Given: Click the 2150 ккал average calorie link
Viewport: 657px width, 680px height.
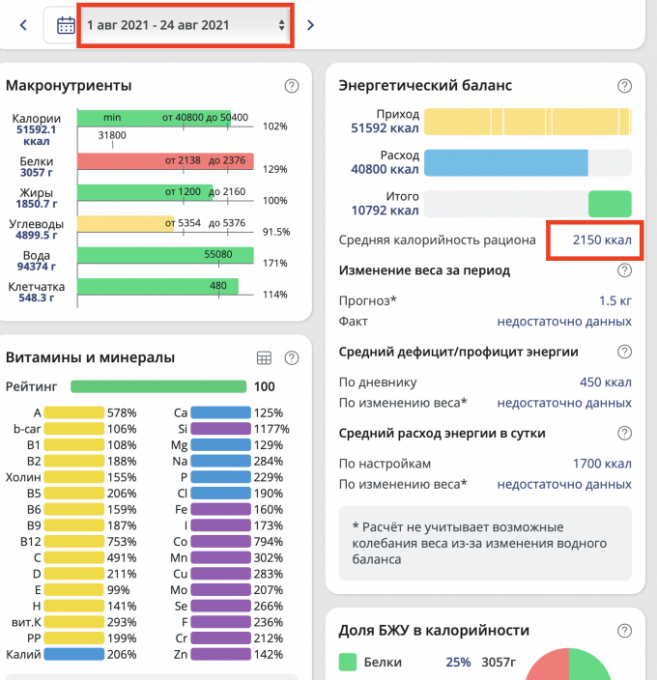Looking at the screenshot, I should pyautogui.click(x=601, y=240).
